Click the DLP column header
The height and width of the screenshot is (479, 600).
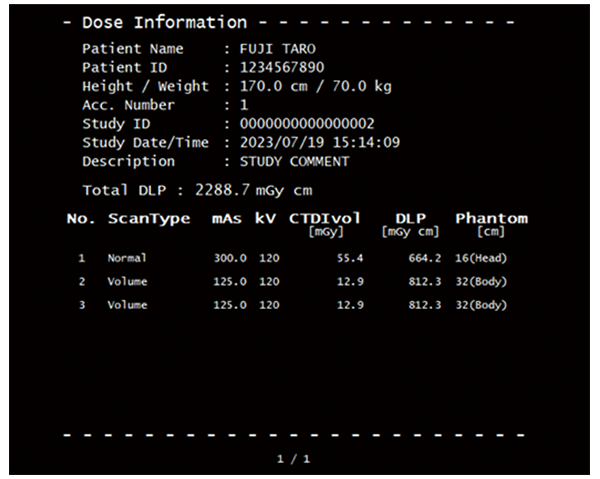click(x=410, y=219)
